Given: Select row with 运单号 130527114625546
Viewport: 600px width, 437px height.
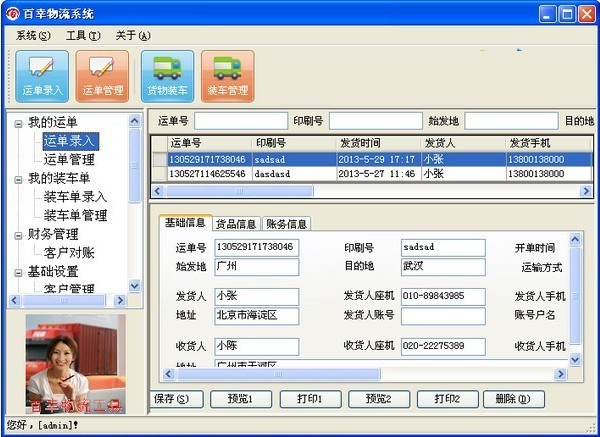Looking at the screenshot, I should 373,174.
